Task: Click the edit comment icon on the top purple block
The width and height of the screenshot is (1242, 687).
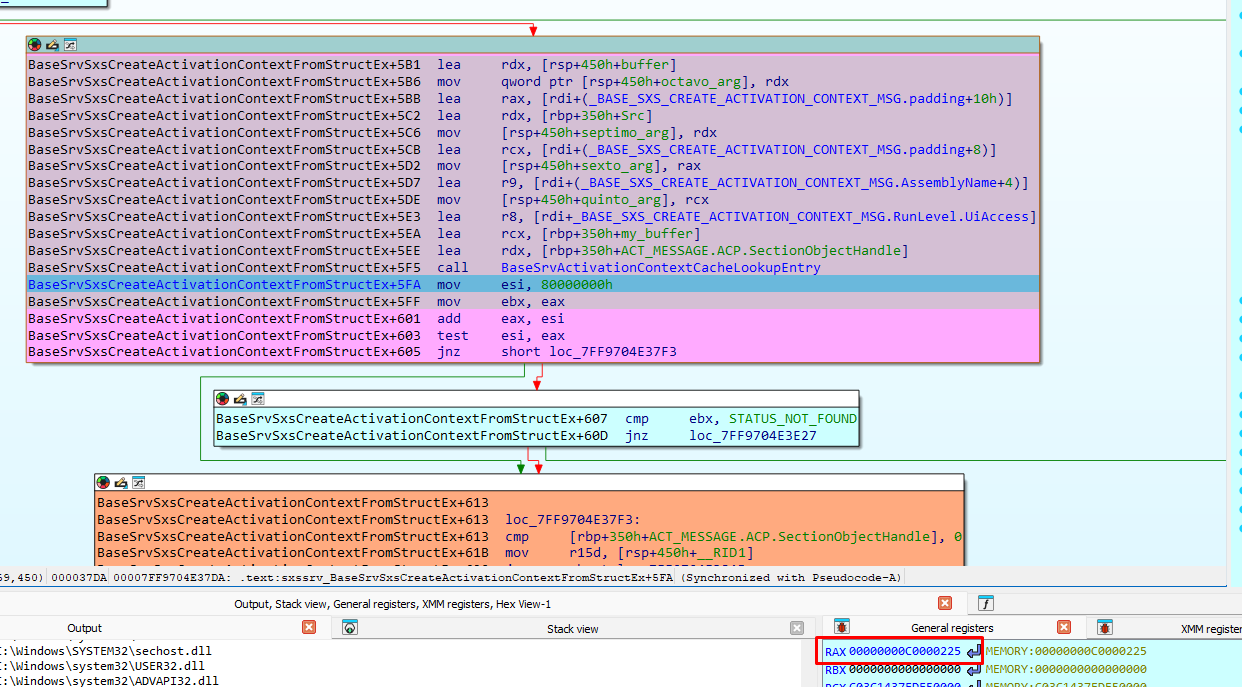Action: click(52, 45)
